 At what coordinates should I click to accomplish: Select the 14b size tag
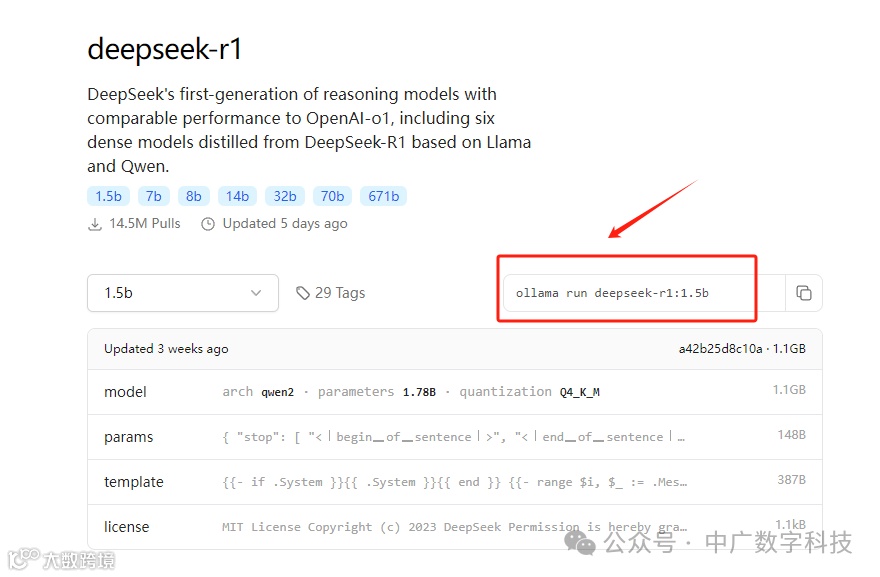(x=237, y=196)
